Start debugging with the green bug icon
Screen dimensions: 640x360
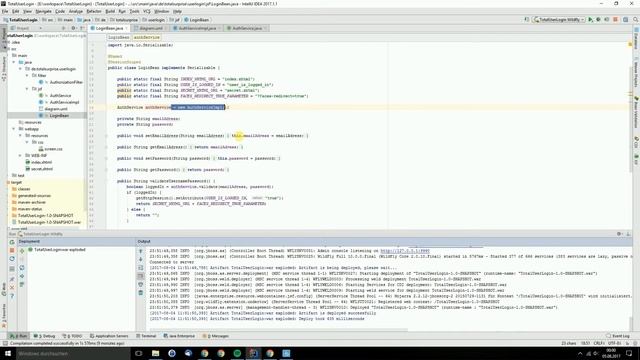598,20
